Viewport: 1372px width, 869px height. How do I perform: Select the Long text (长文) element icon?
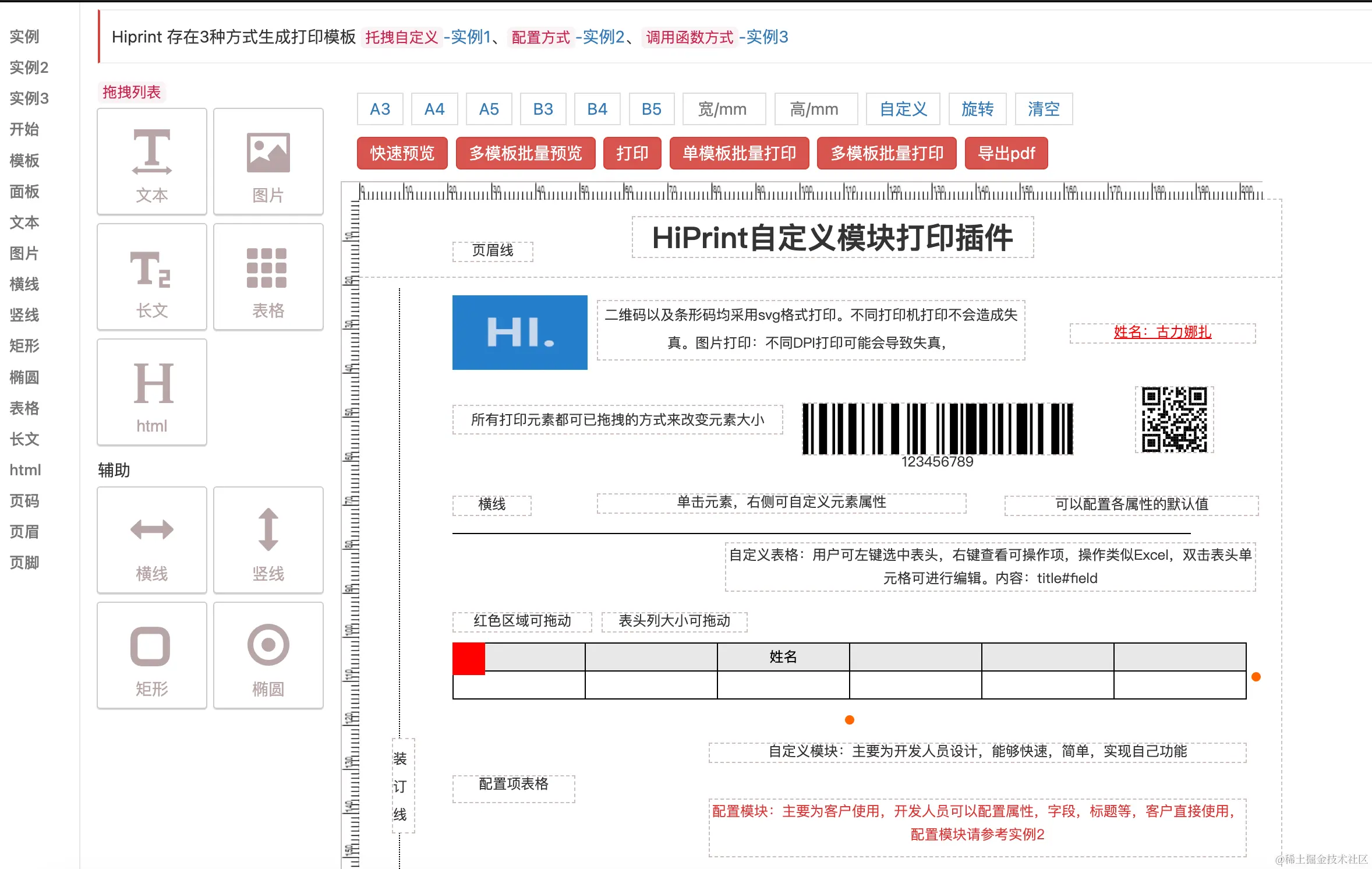click(x=151, y=269)
